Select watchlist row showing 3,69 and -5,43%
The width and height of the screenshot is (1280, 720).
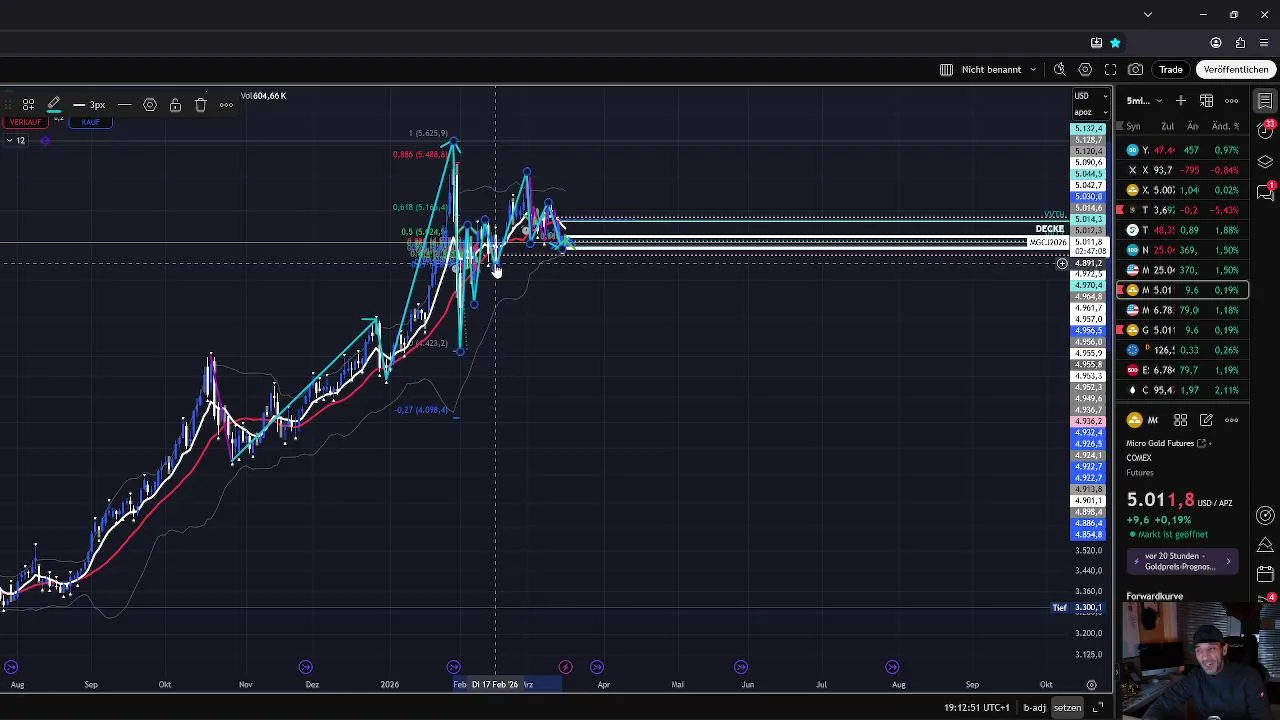click(x=1183, y=210)
